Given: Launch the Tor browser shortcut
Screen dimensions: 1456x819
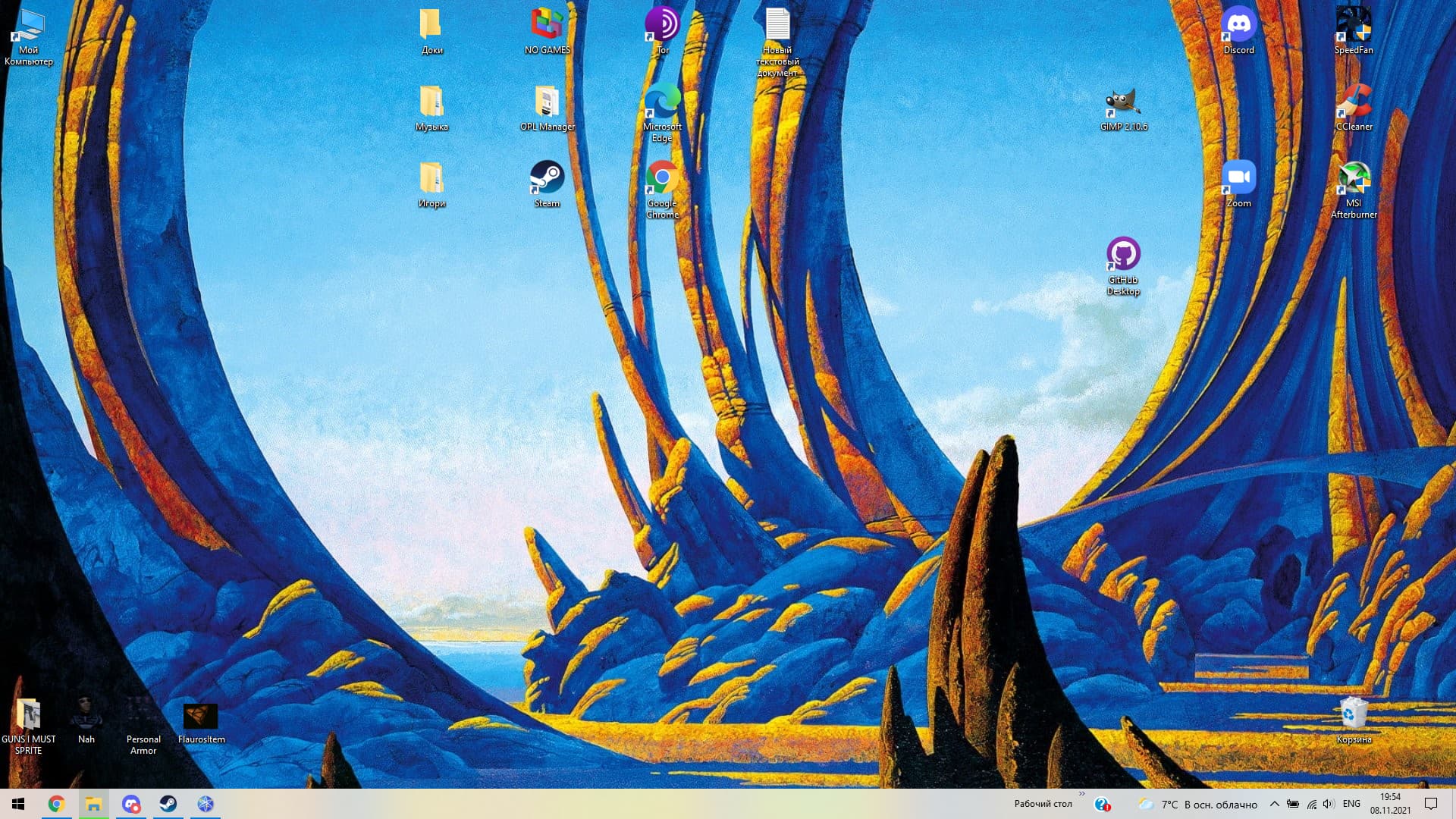Looking at the screenshot, I should tap(662, 31).
